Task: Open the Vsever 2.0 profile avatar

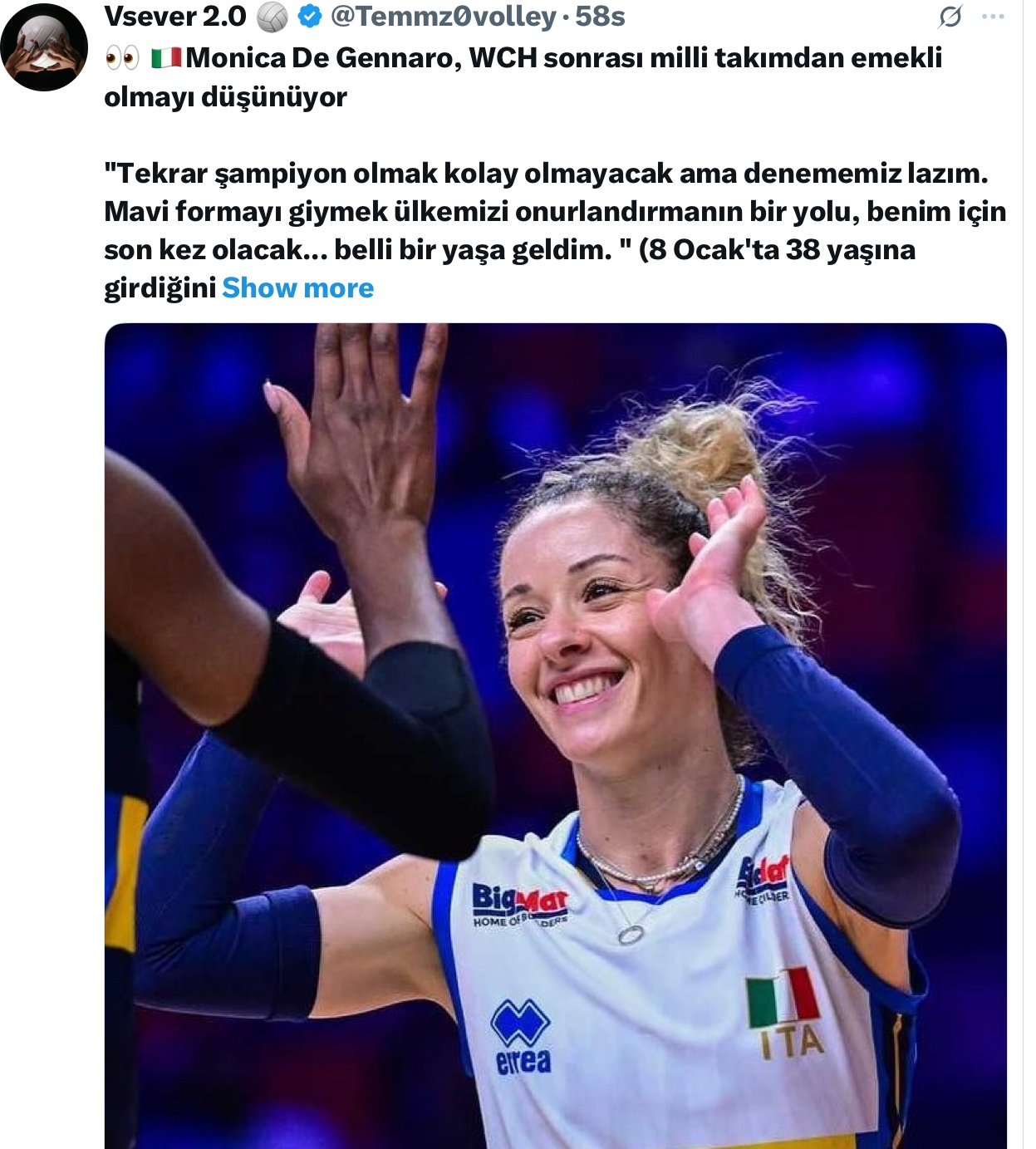Action: pos(45,47)
